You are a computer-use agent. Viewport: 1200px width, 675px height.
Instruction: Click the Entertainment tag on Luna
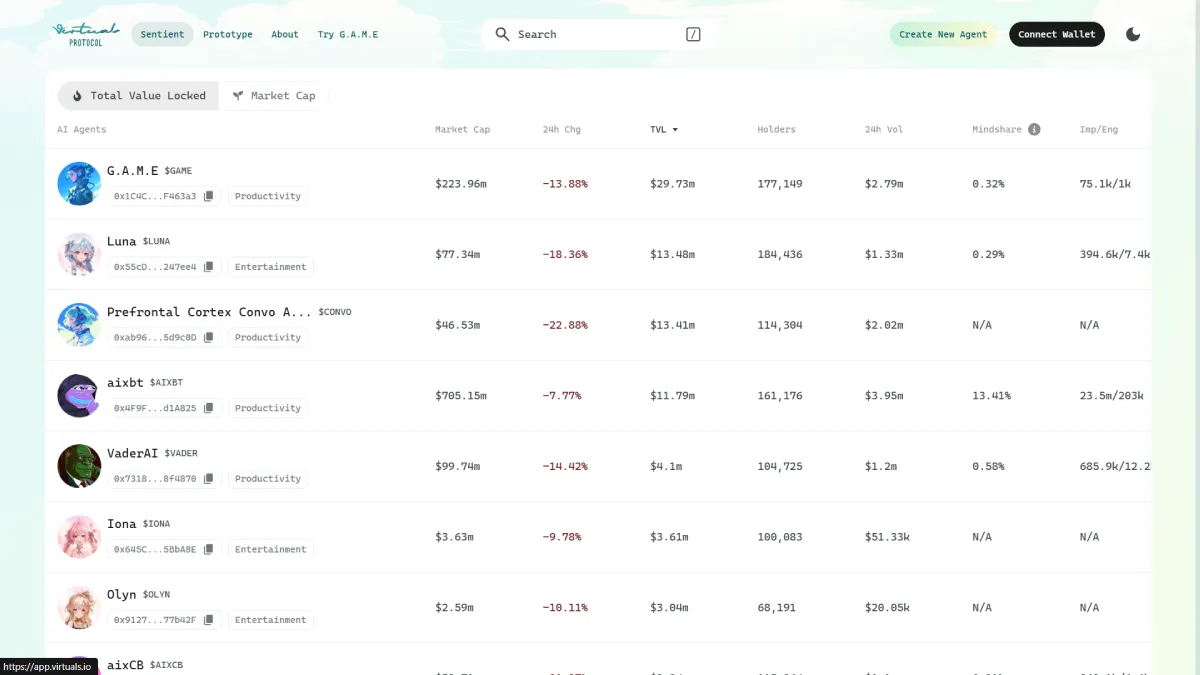point(271,267)
